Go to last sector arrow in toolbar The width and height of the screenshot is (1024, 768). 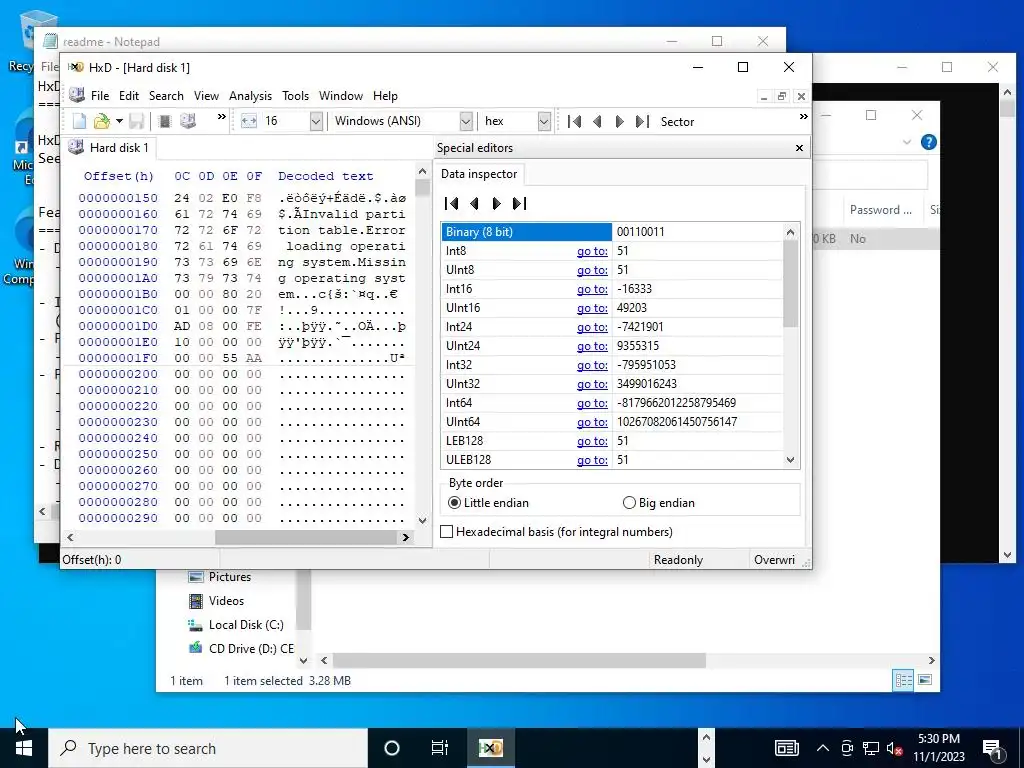click(642, 121)
